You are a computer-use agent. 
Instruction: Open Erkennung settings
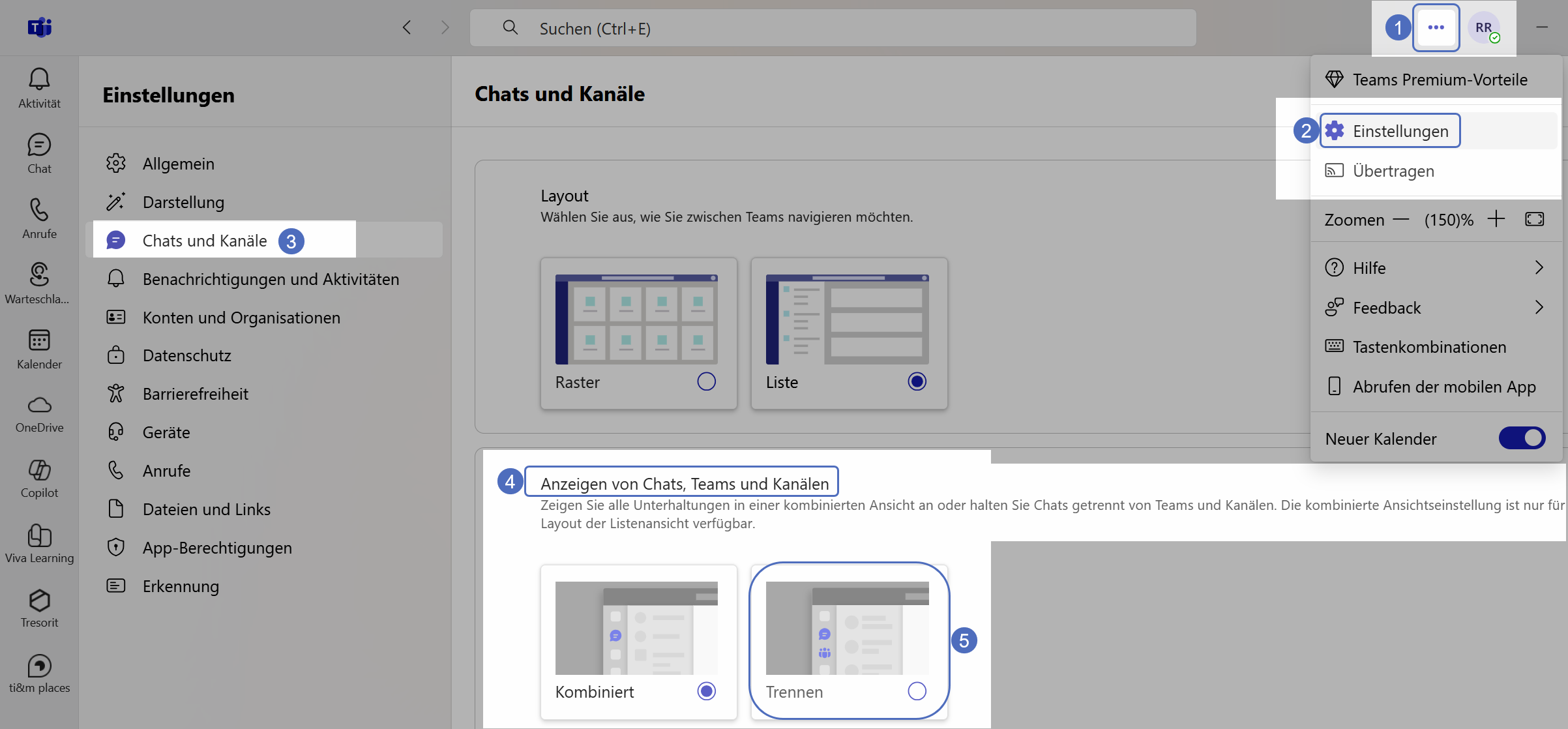coord(264,586)
